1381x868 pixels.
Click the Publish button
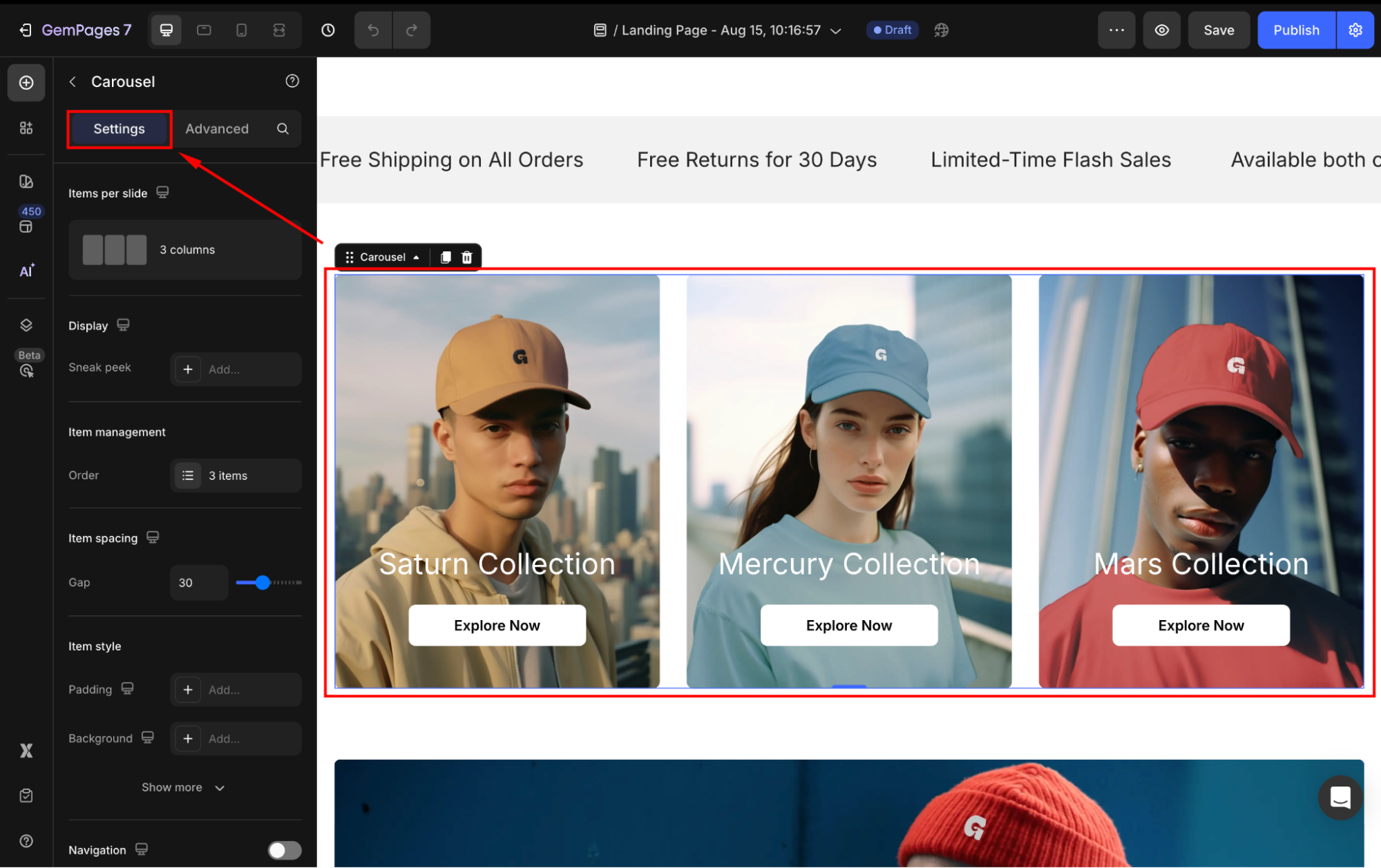[x=1296, y=30]
